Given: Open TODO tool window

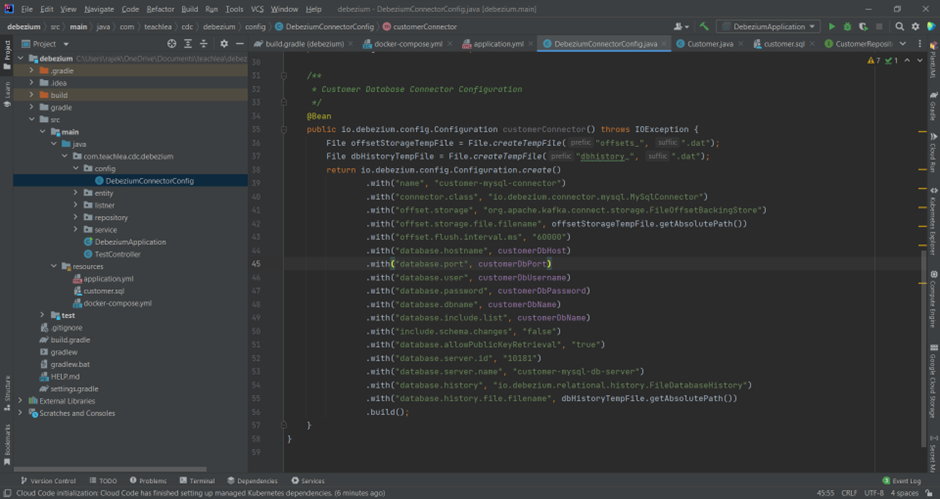Looking at the screenshot, I should click(x=103, y=480).
